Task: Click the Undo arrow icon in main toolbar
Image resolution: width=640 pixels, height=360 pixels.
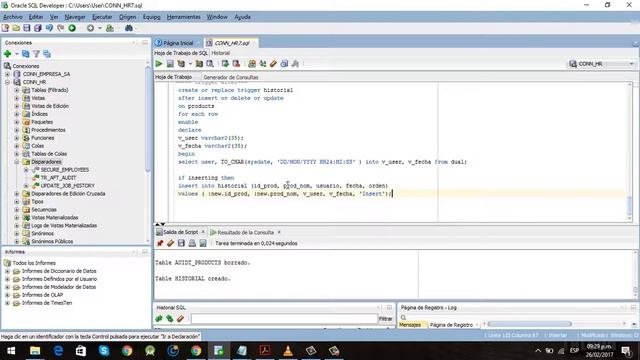Action: tap(49, 28)
